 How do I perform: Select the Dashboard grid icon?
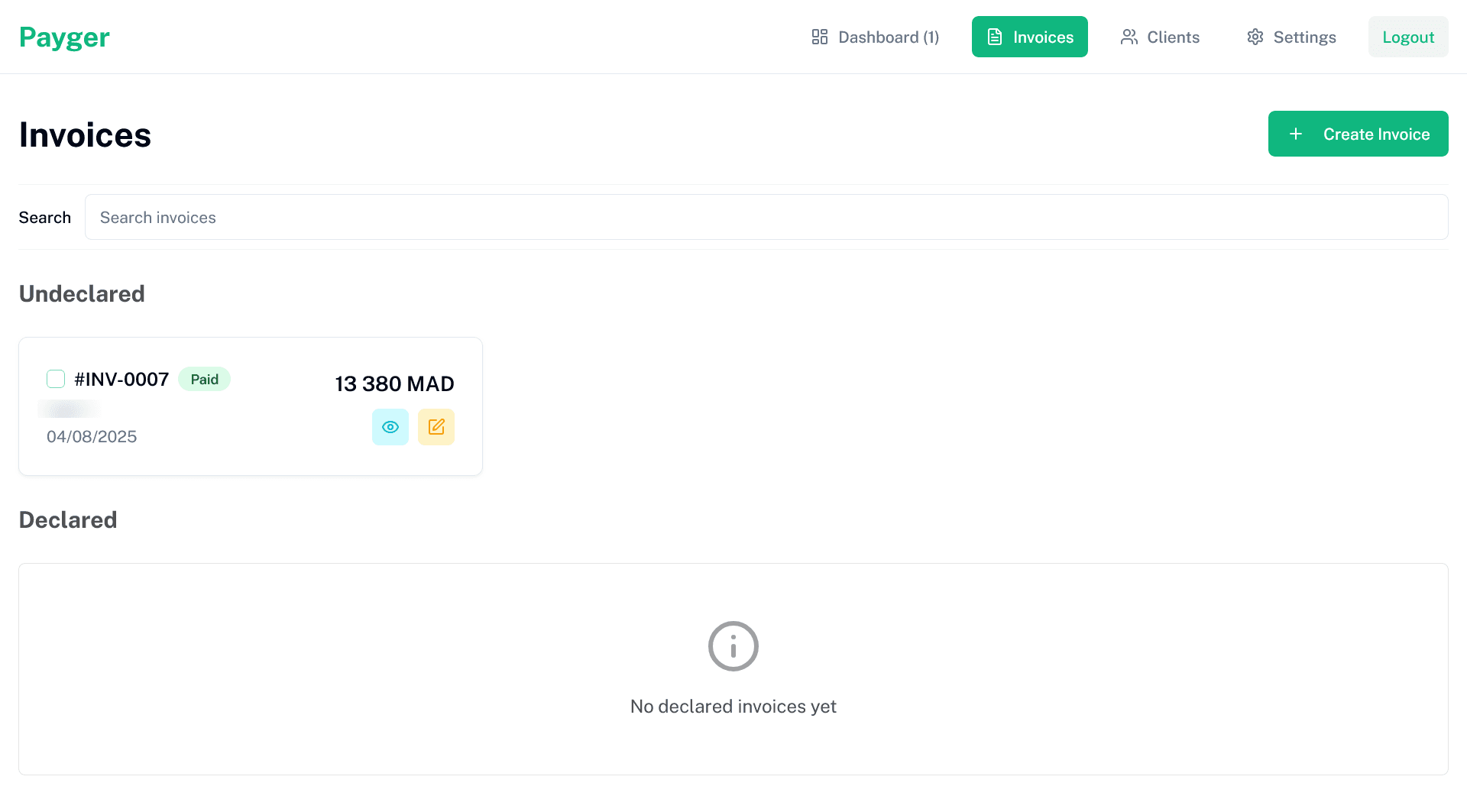click(819, 36)
